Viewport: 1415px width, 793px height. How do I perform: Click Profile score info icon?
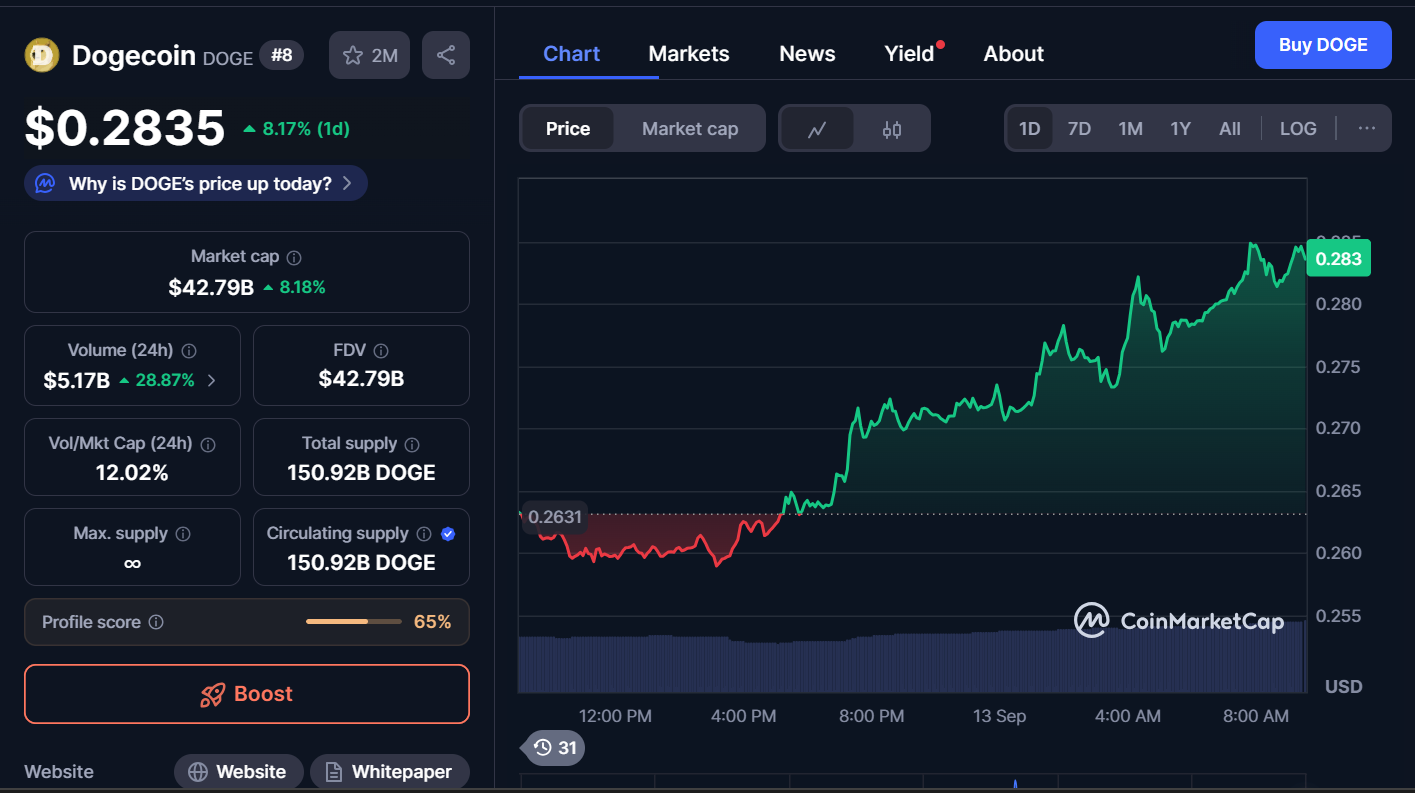(x=156, y=622)
